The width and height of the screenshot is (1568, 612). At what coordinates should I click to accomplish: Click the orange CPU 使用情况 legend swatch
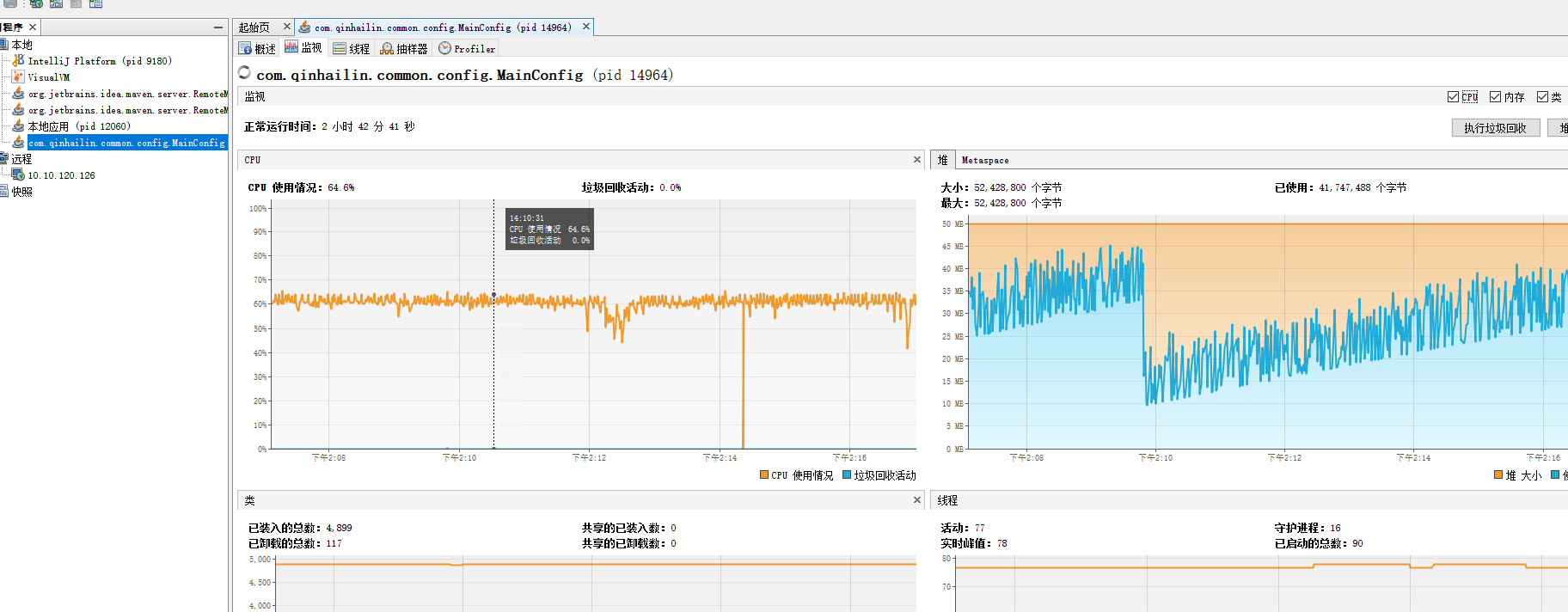(764, 474)
